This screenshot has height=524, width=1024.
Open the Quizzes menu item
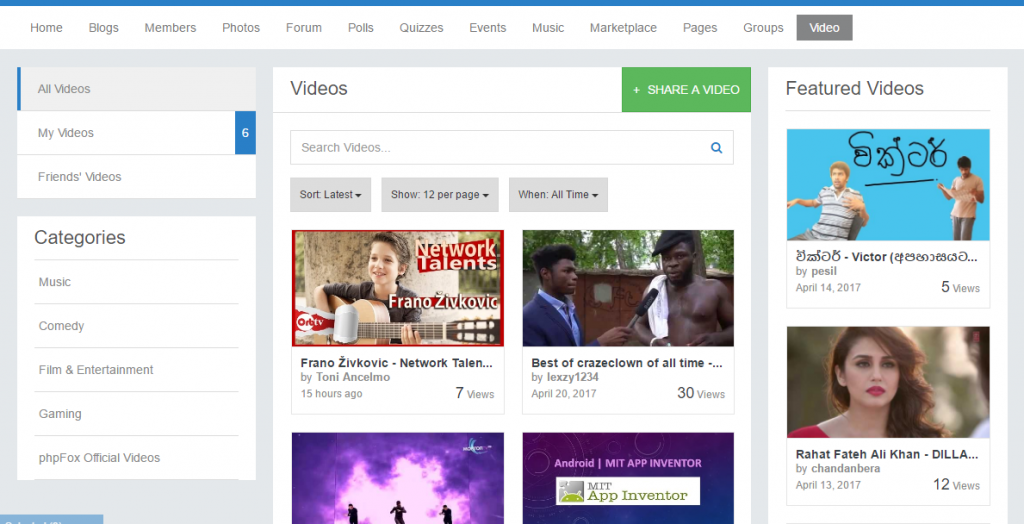click(x=421, y=27)
